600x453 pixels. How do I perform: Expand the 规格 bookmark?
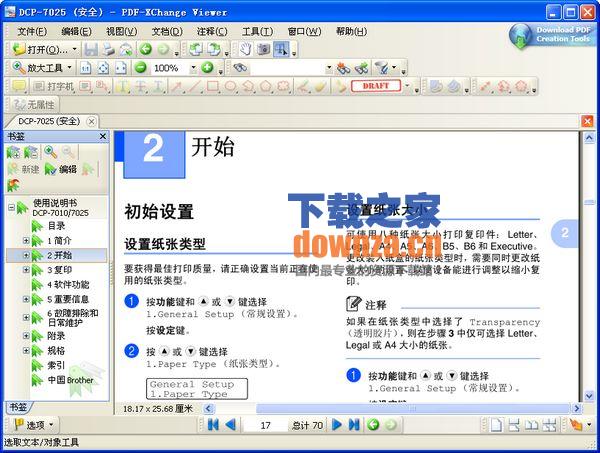pos(26,350)
